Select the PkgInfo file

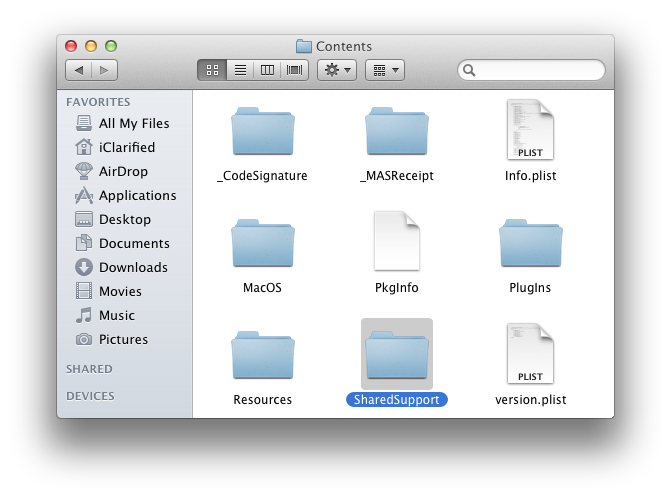pos(396,245)
